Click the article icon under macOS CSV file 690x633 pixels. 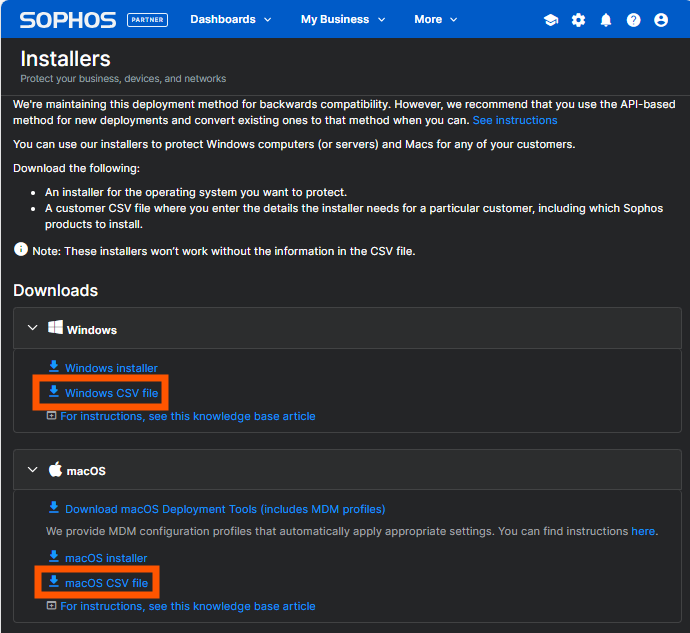[x=51, y=606]
